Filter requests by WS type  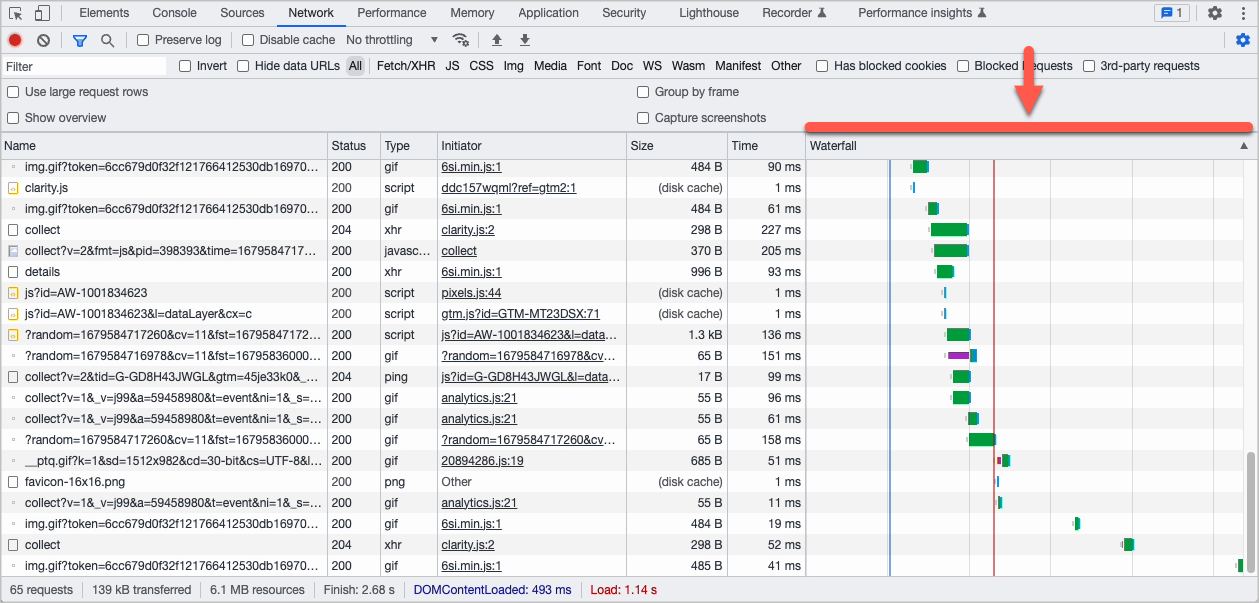(652, 66)
